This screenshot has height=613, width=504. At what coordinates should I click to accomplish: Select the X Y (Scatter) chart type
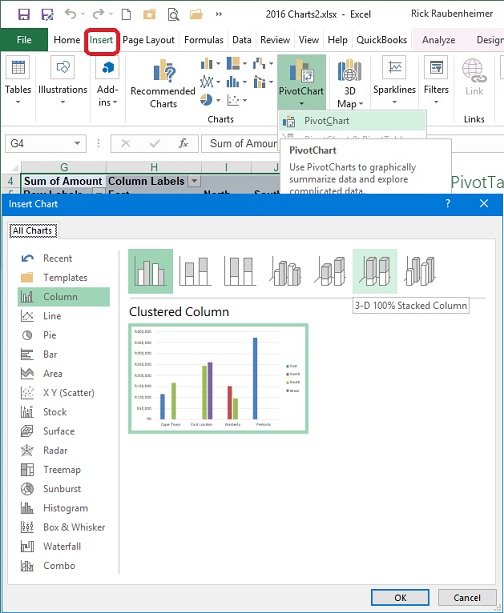(x=64, y=393)
